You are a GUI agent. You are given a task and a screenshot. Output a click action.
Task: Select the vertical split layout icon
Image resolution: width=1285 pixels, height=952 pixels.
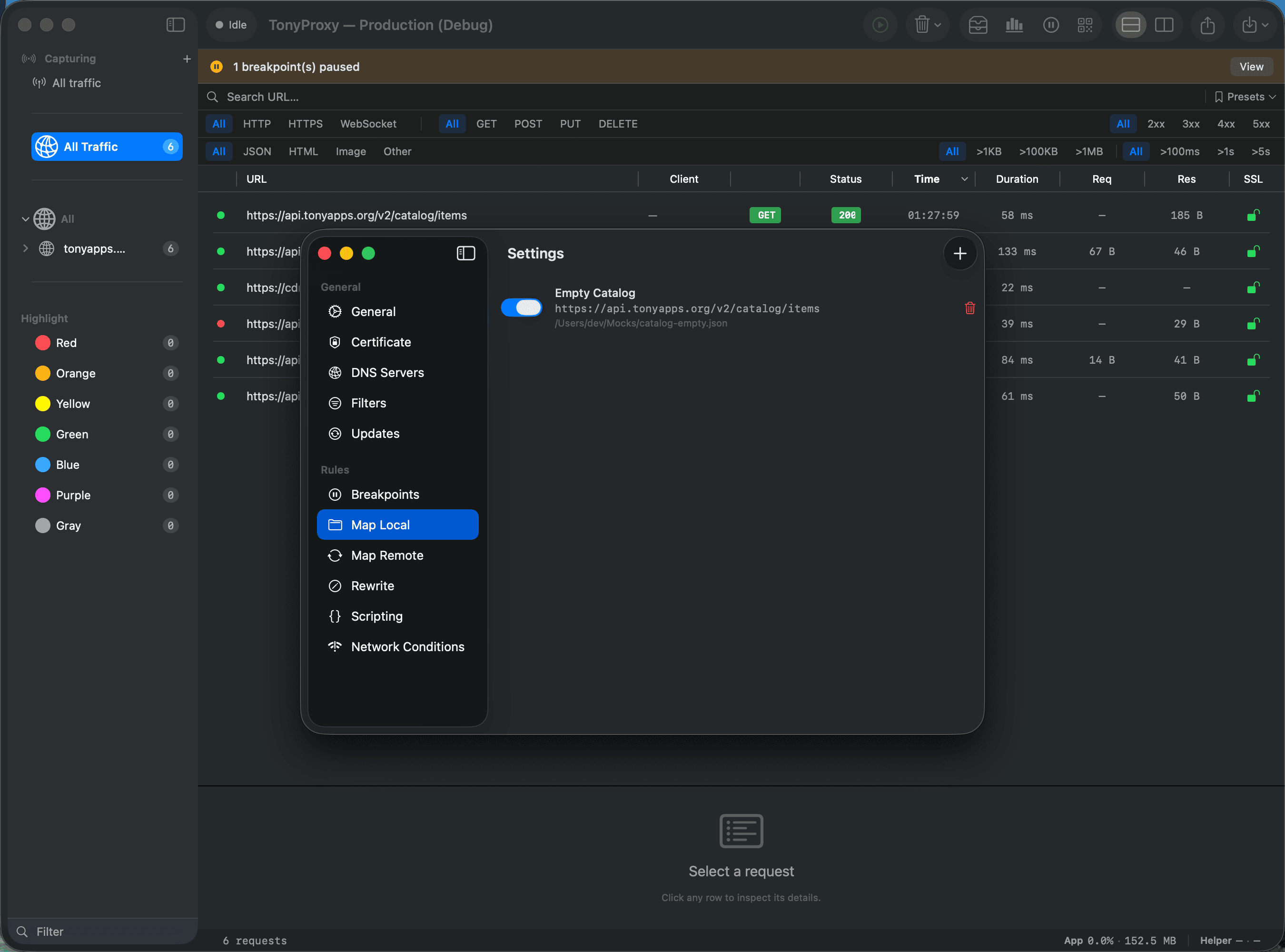[1164, 25]
